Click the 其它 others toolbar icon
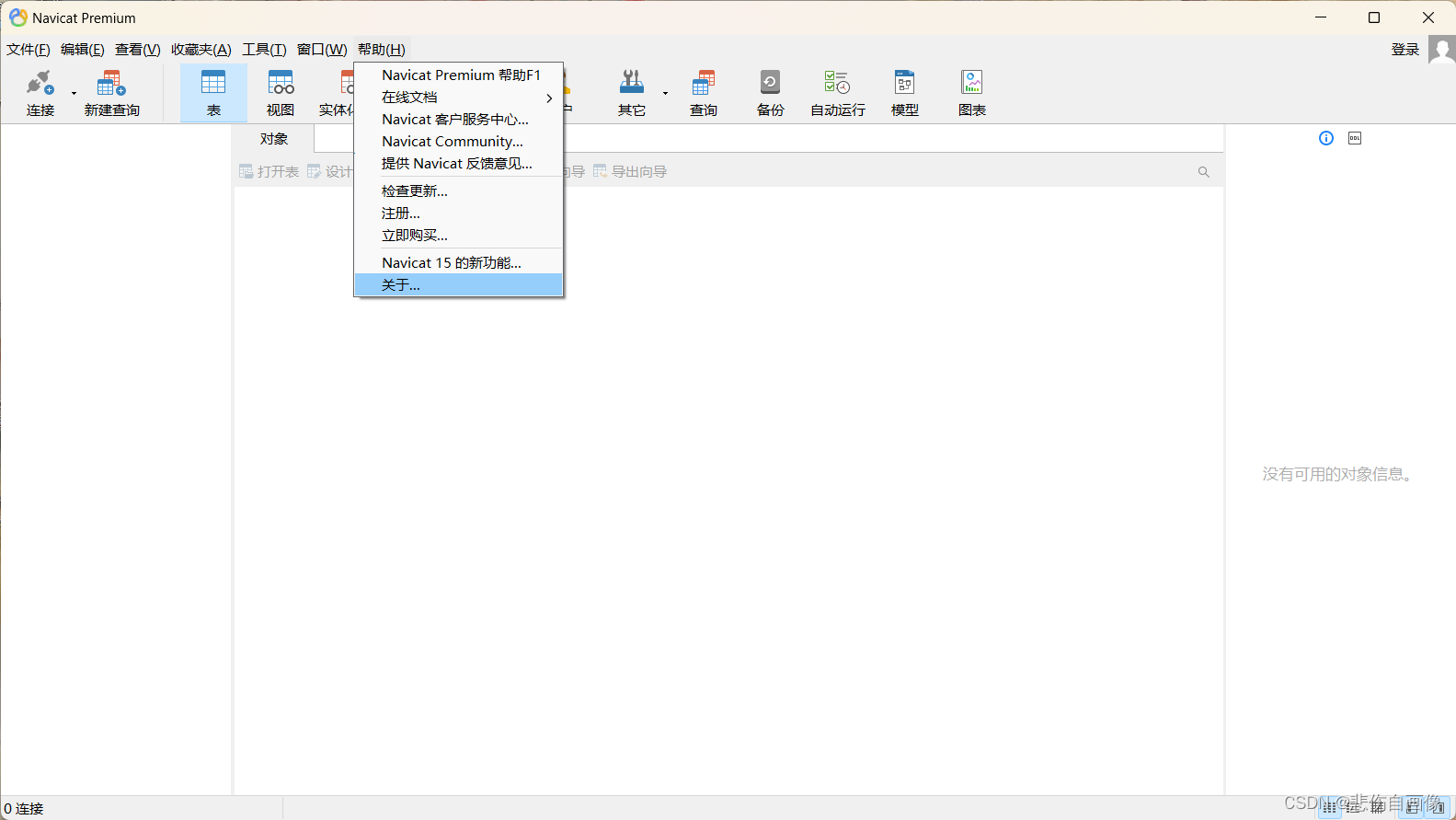This screenshot has height=820, width=1456. pyautogui.click(x=632, y=93)
